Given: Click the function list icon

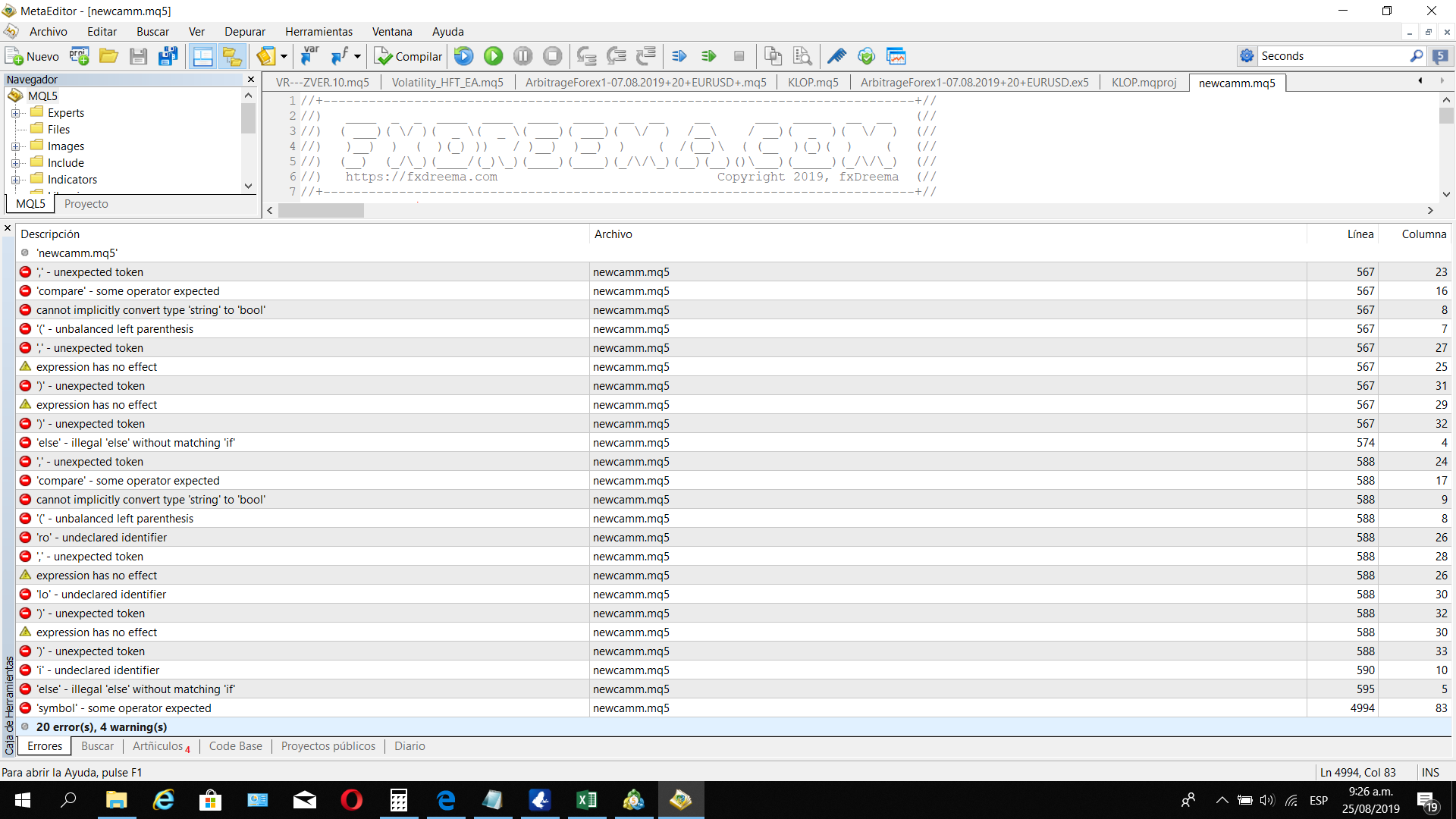Looking at the screenshot, I should click(340, 56).
